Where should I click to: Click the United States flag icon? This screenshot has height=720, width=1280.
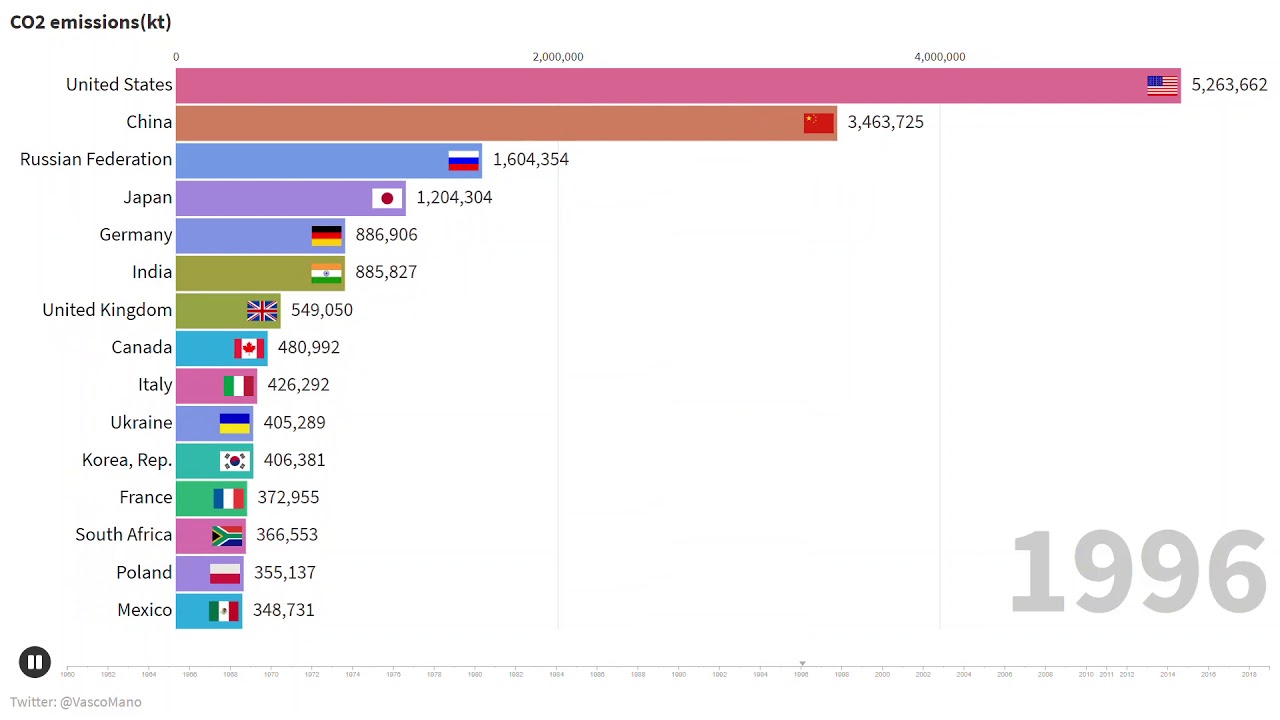[x=1162, y=85]
